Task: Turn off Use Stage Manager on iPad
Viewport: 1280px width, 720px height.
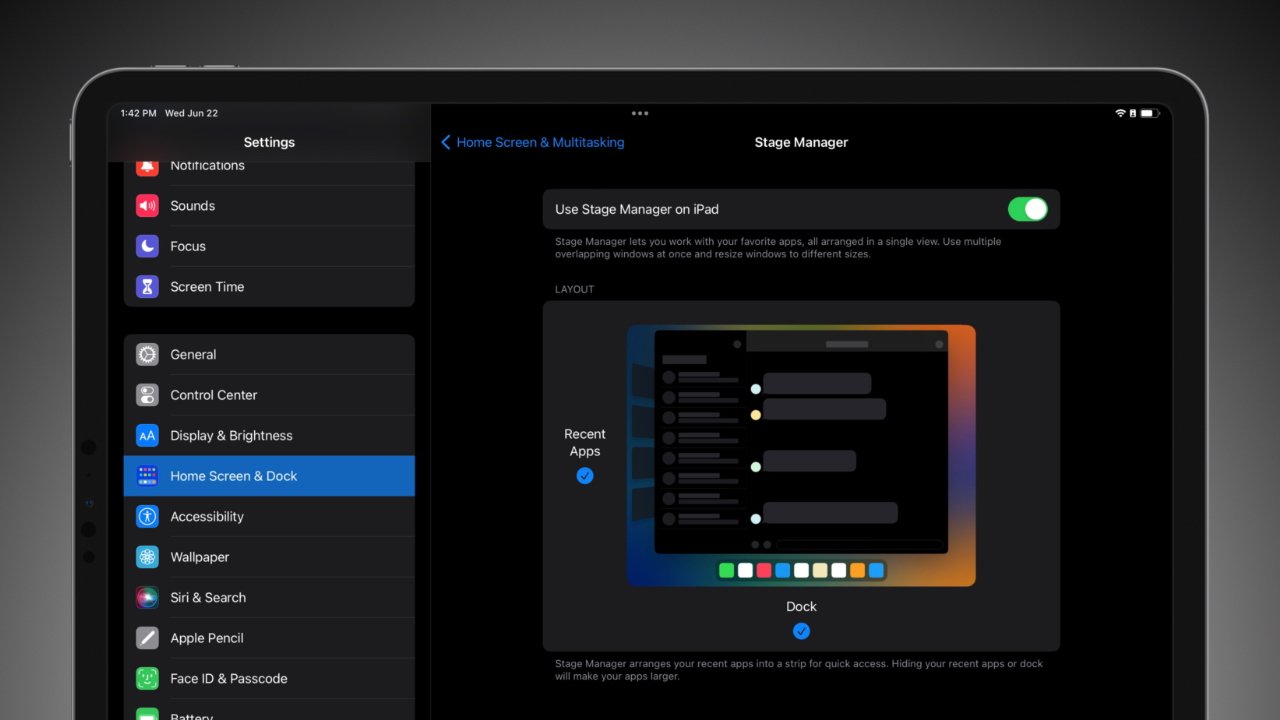Action: click(1027, 209)
